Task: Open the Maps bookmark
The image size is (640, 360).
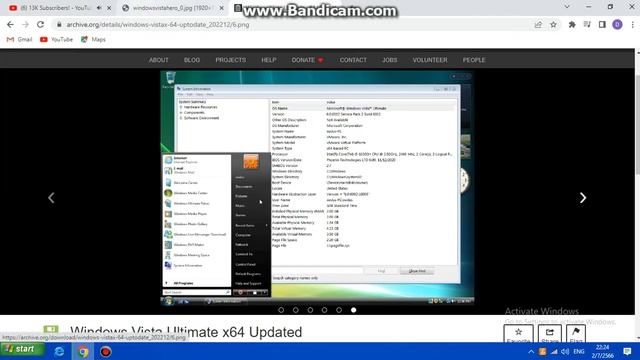Action: [93, 39]
